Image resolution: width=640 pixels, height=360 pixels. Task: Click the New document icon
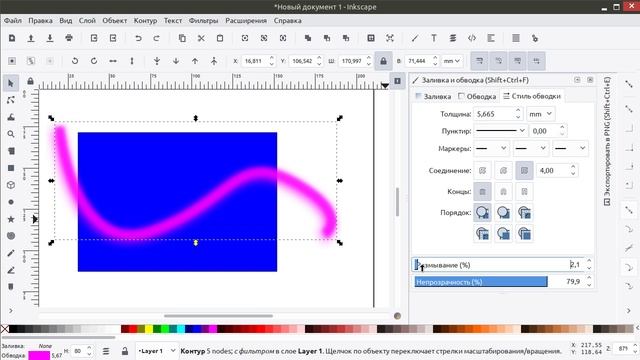pos(12,38)
